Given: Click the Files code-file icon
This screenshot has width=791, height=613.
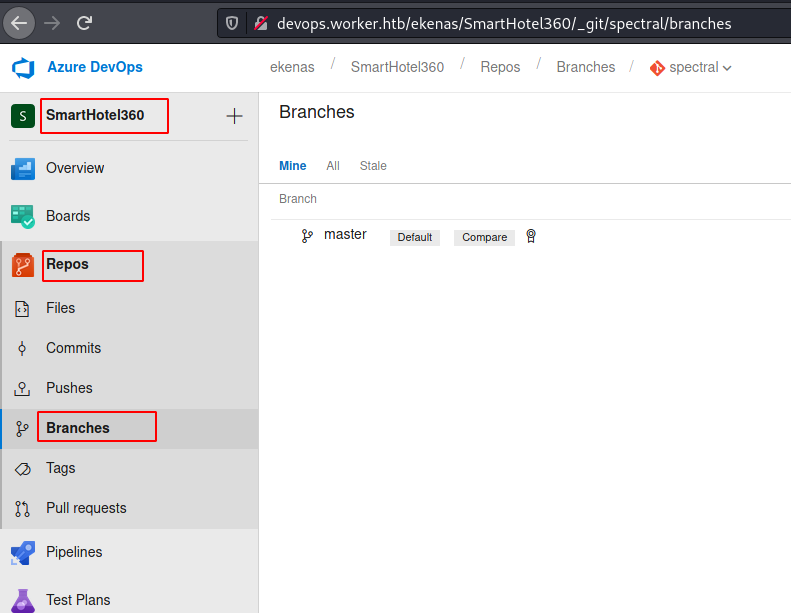Looking at the screenshot, I should pyautogui.click(x=22, y=308).
